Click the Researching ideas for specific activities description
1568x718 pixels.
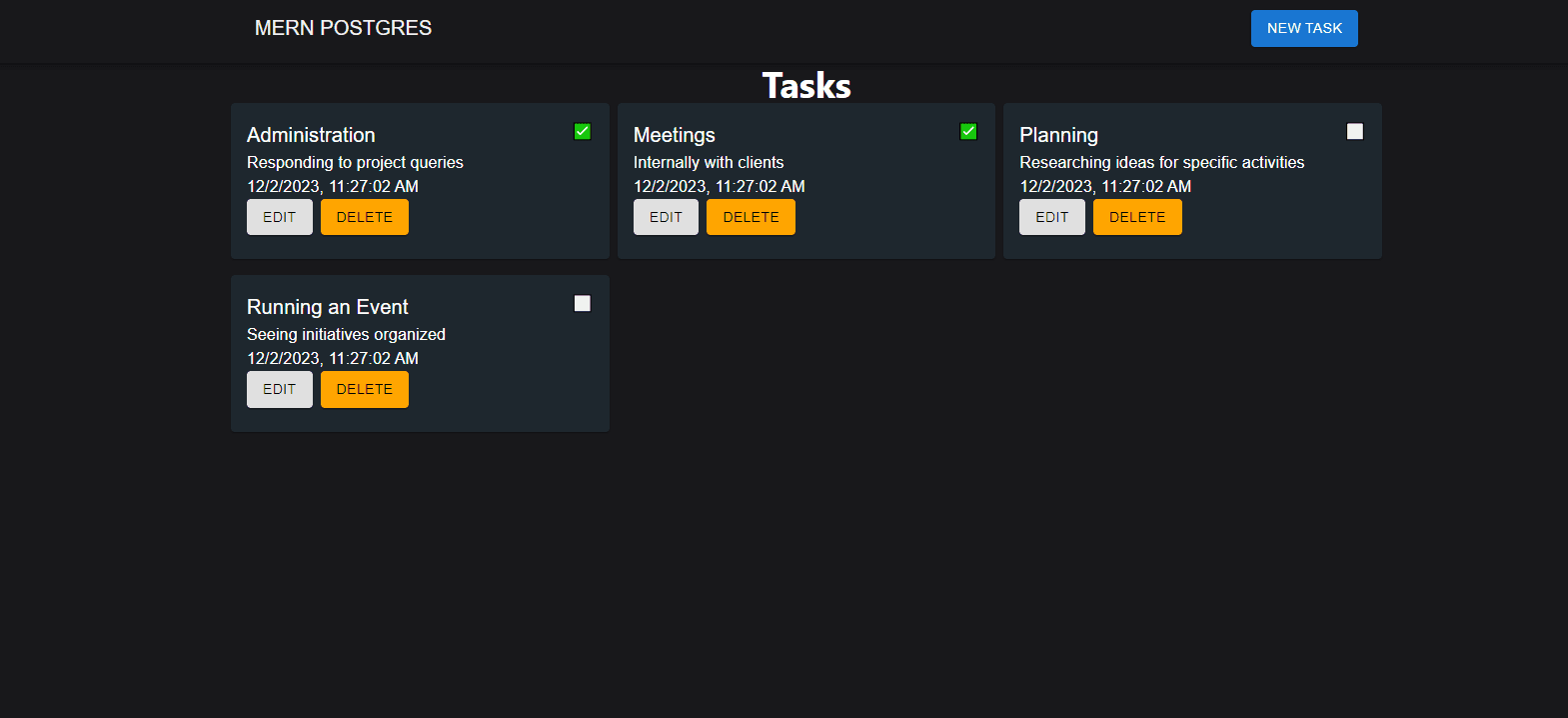[x=1161, y=162]
